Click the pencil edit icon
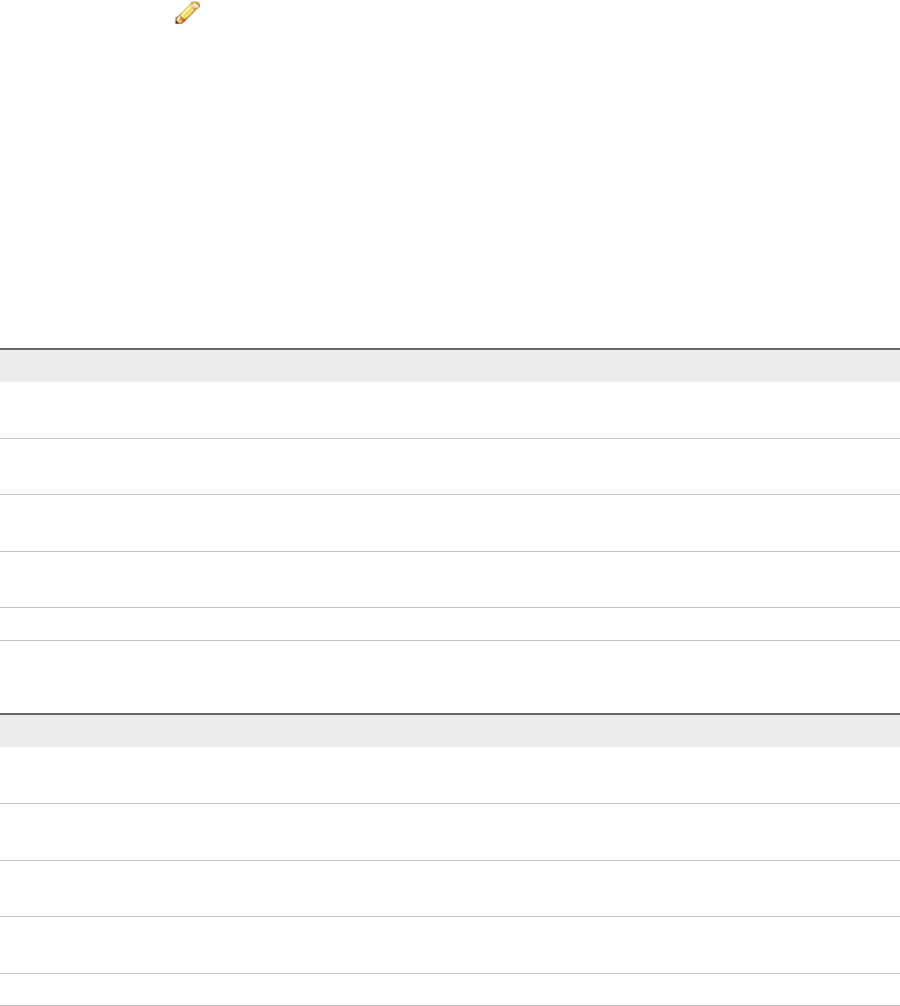This screenshot has height=1006, width=900. tap(188, 13)
